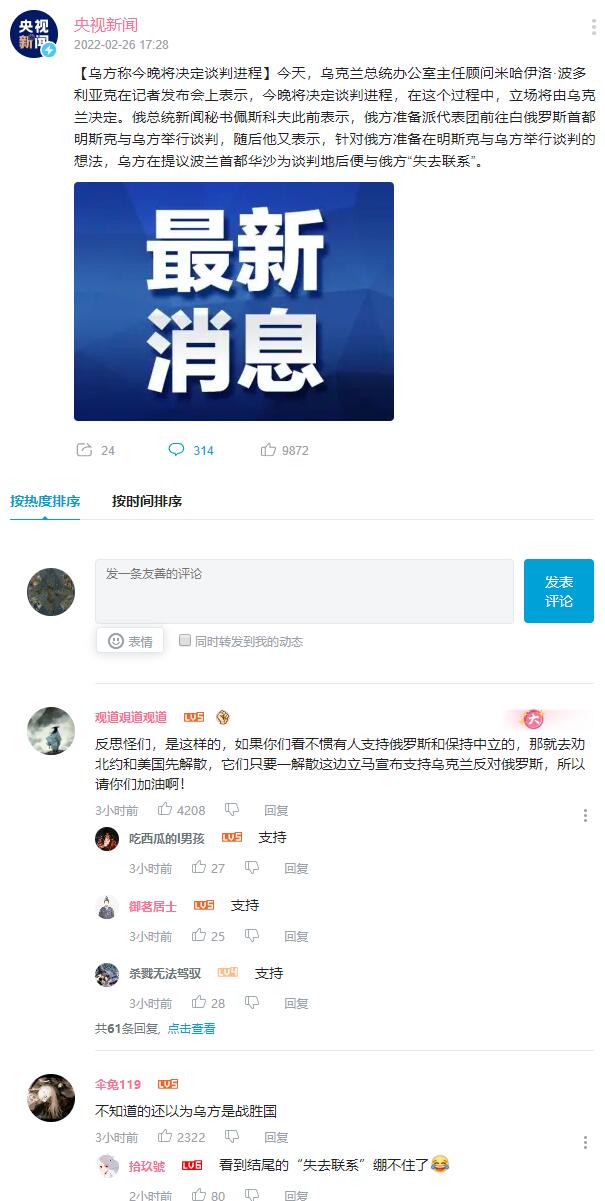Switch to 按时间排序 tab
The width and height of the screenshot is (605, 1201).
(x=147, y=501)
